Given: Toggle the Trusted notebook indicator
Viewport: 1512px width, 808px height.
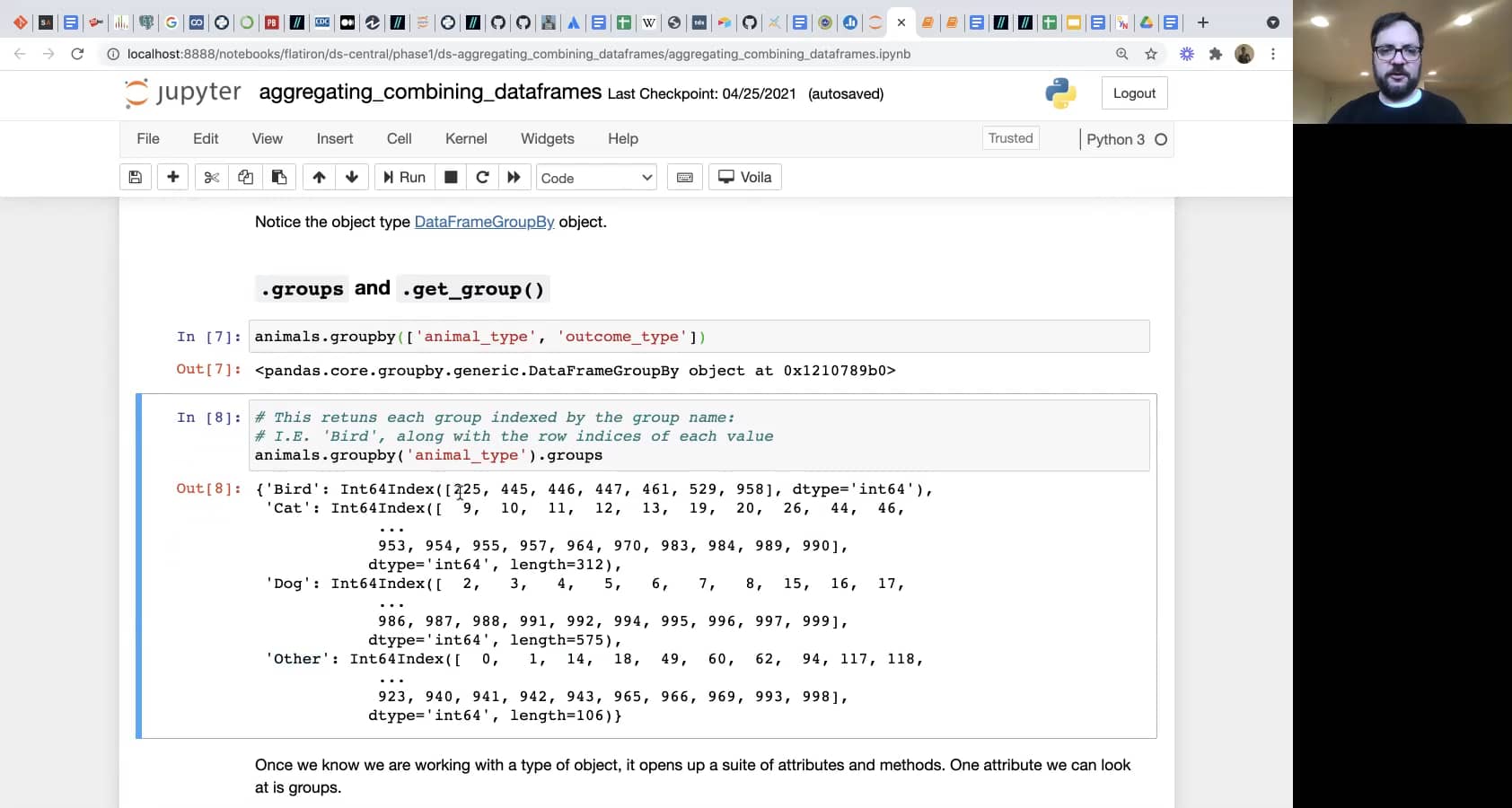Looking at the screenshot, I should [1010, 138].
